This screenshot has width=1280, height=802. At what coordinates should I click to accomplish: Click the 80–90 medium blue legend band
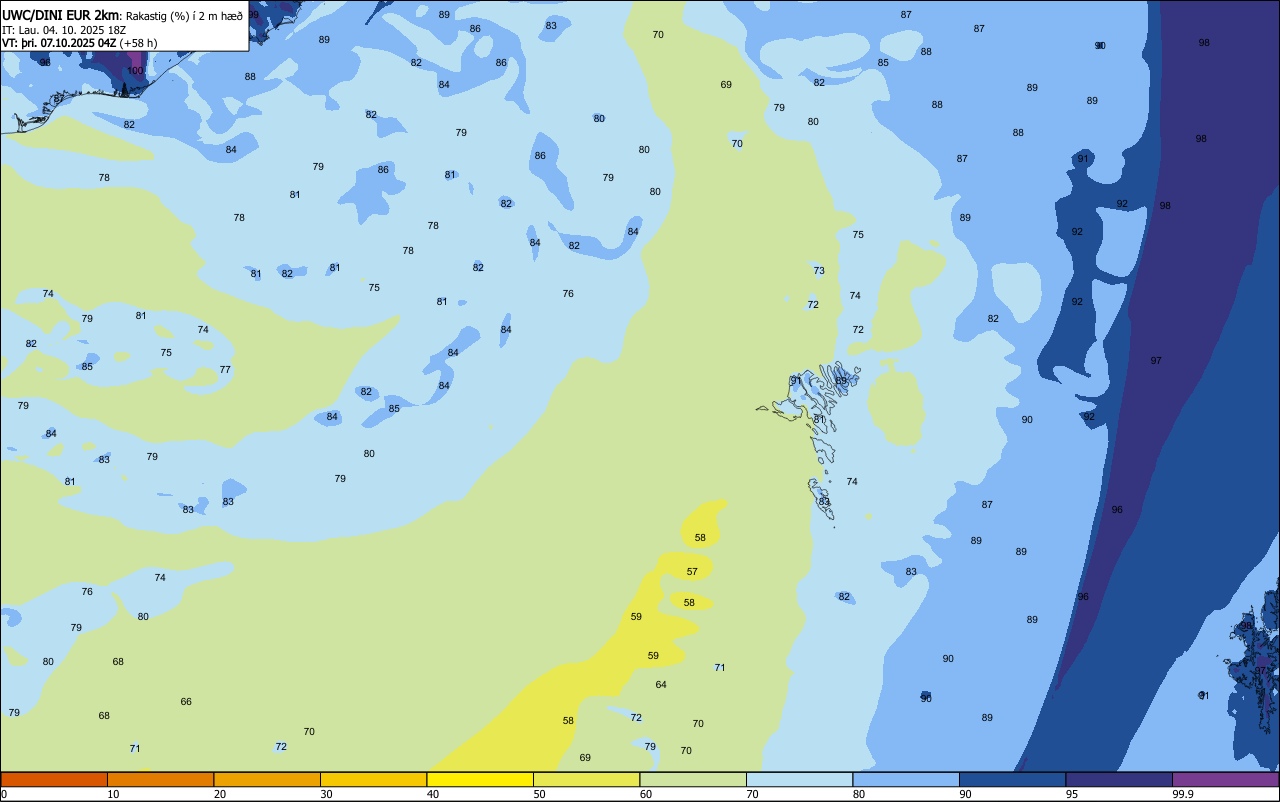click(906, 779)
